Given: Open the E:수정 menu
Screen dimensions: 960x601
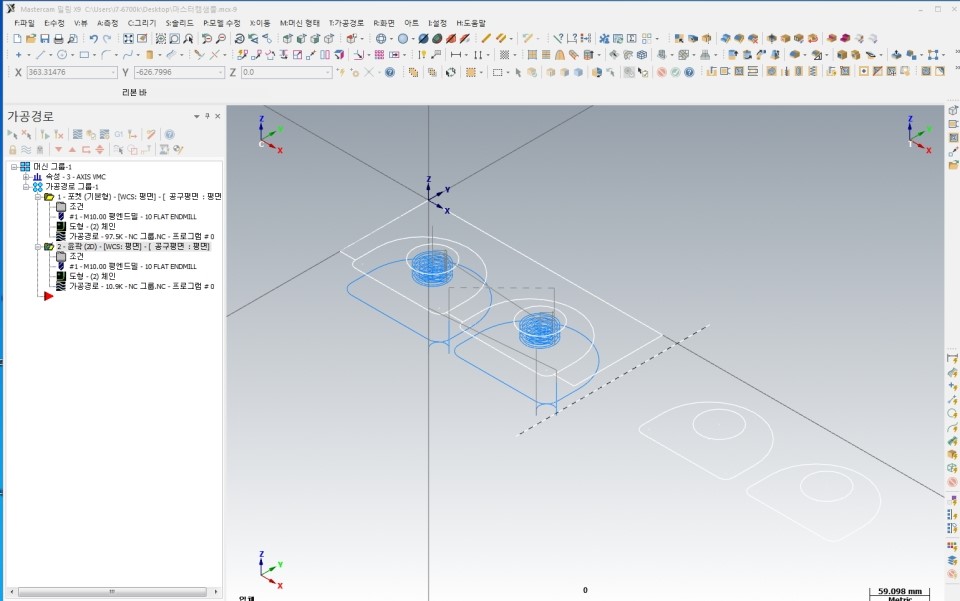Looking at the screenshot, I should (54, 23).
